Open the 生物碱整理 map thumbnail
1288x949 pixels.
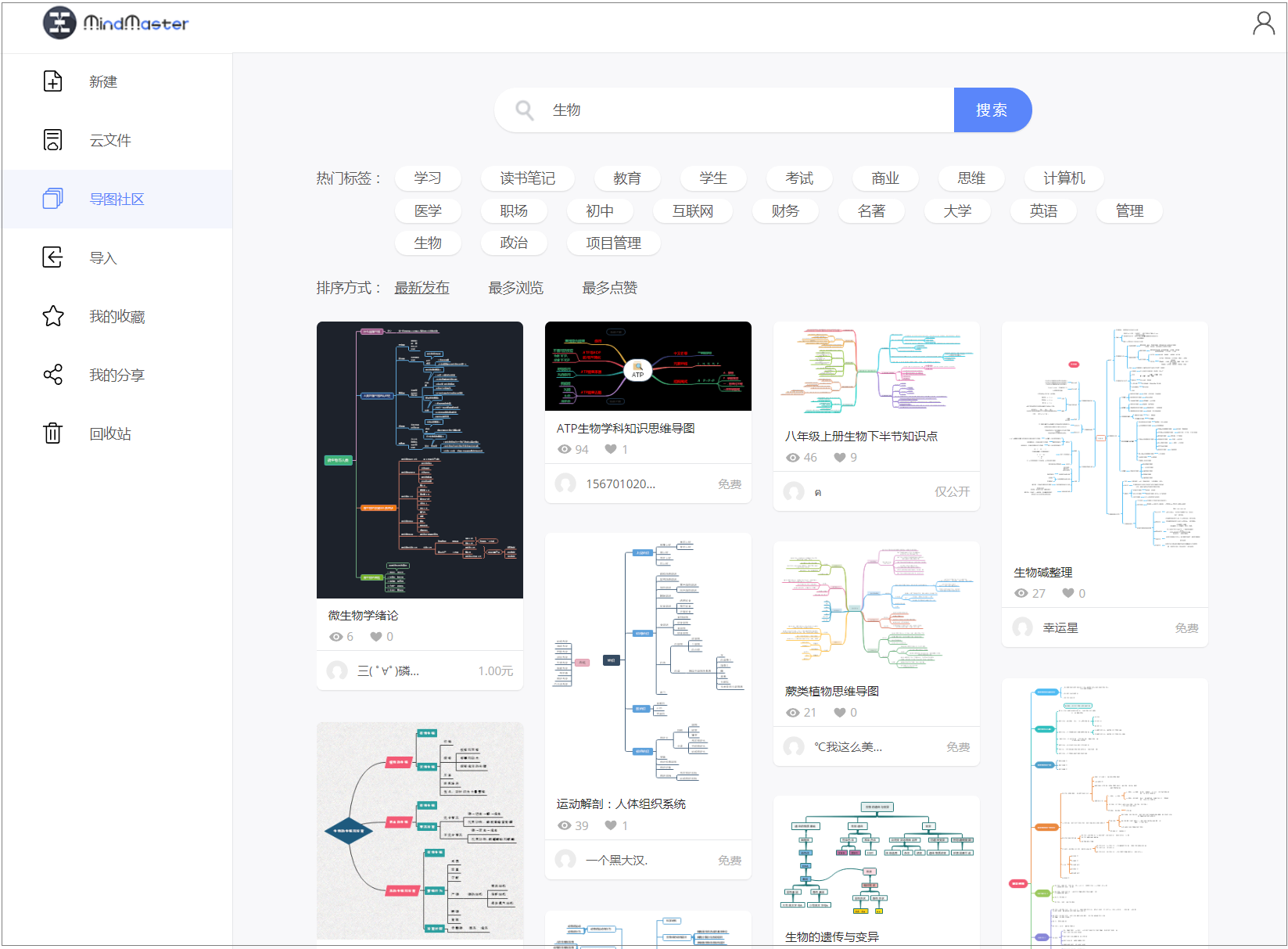(x=1105, y=438)
